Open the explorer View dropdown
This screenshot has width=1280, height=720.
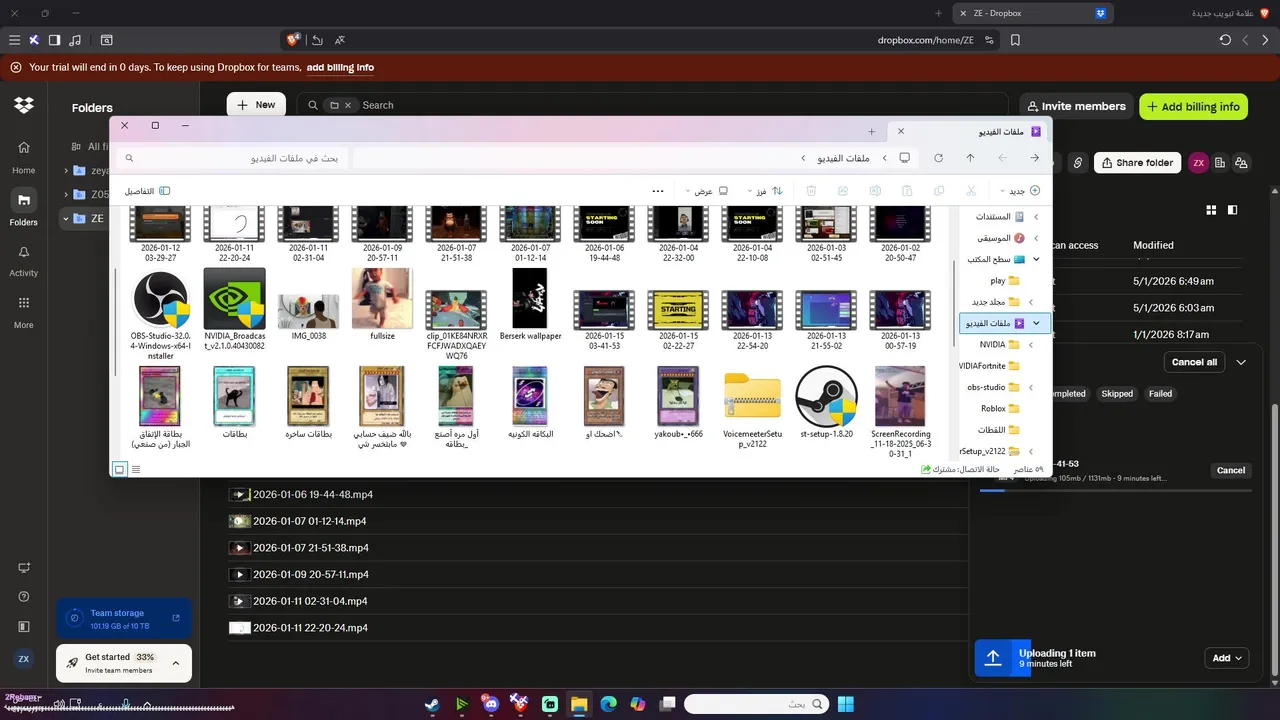(x=706, y=190)
